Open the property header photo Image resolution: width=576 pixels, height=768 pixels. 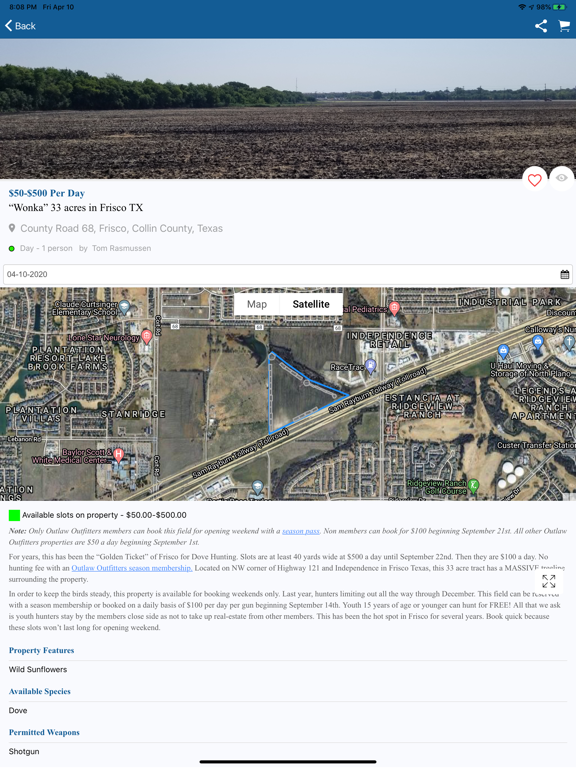(288, 109)
